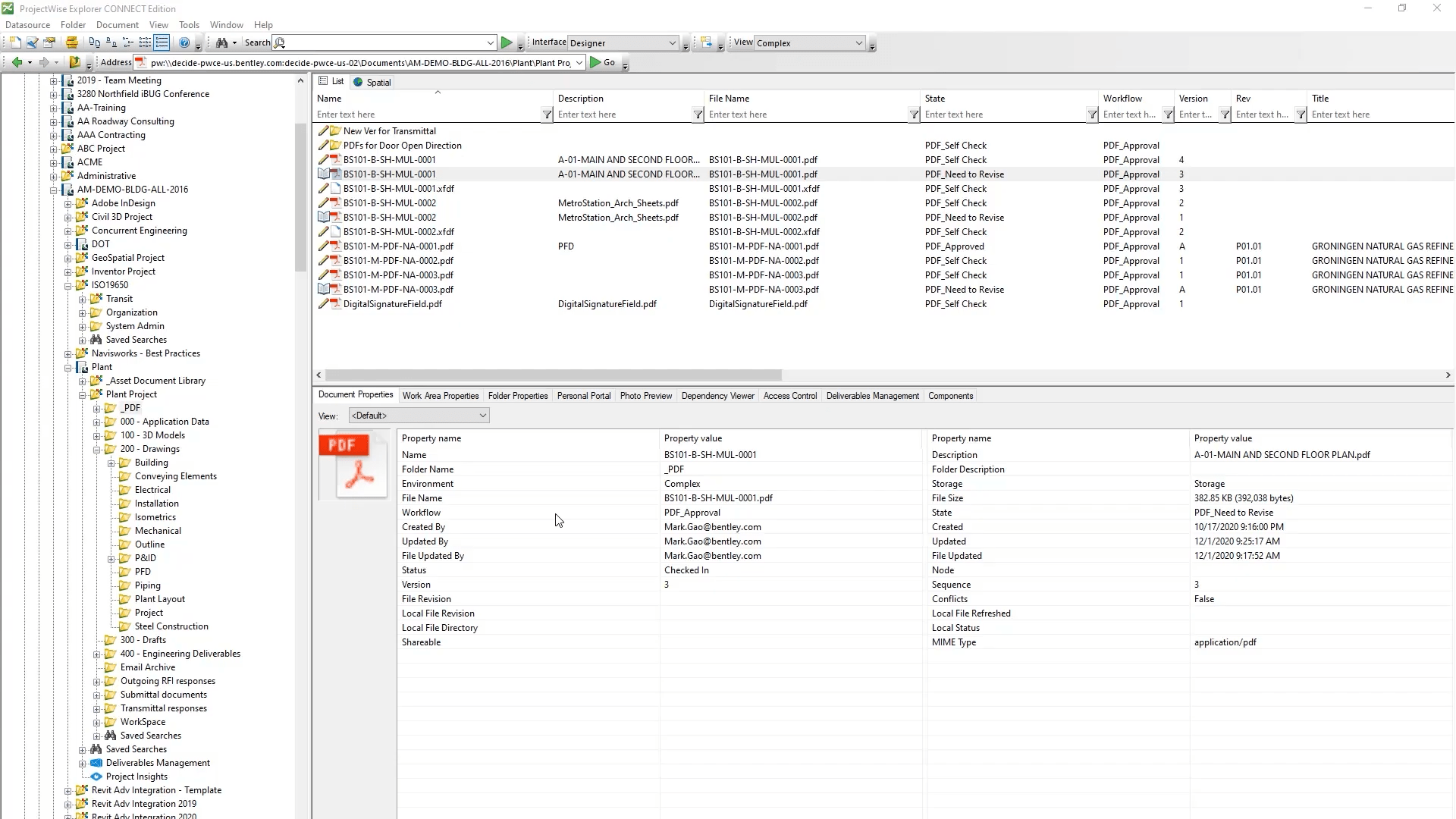
Task: Open the Document menu
Action: point(117,25)
